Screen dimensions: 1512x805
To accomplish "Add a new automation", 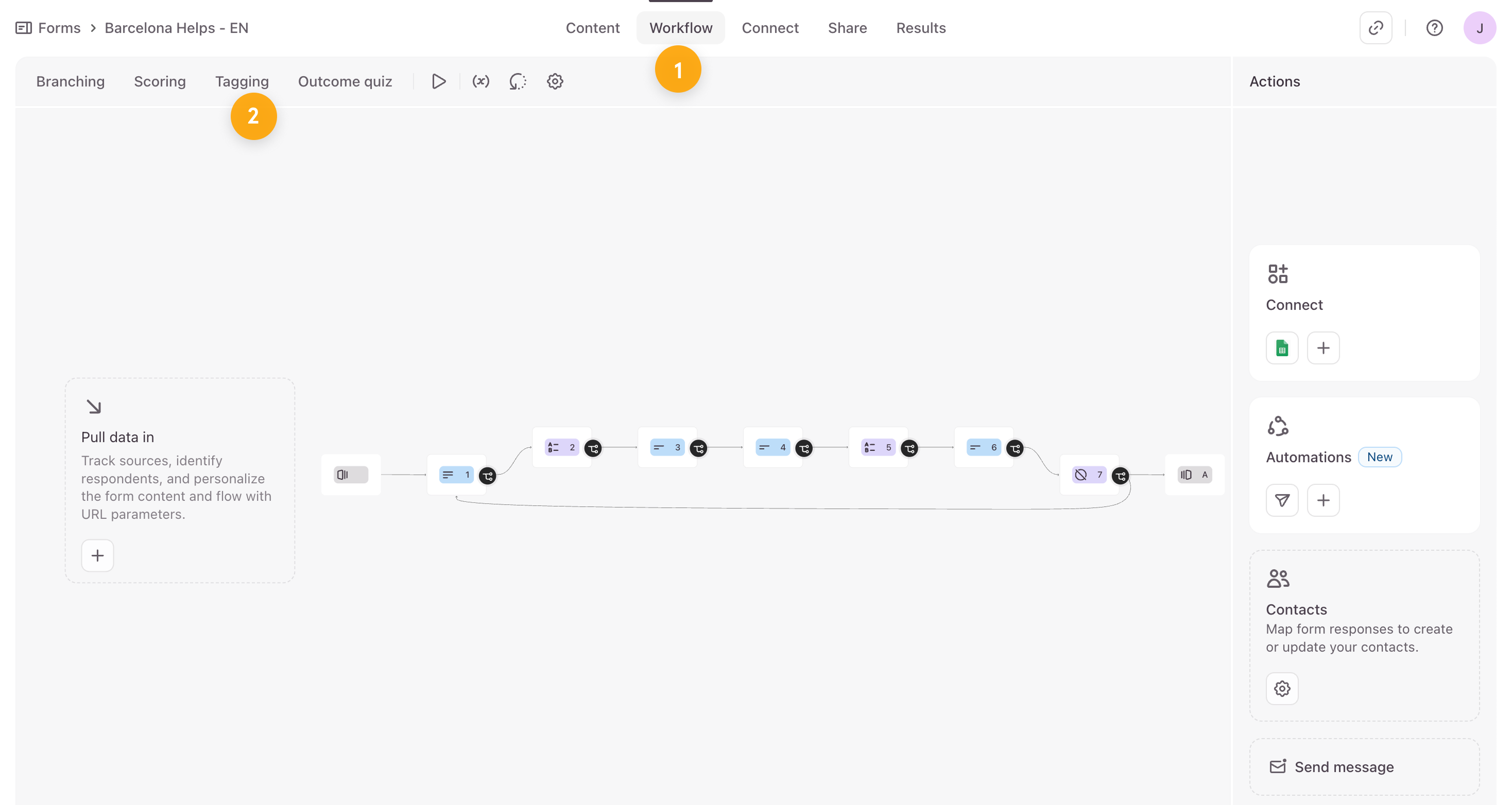I will [x=1323, y=500].
